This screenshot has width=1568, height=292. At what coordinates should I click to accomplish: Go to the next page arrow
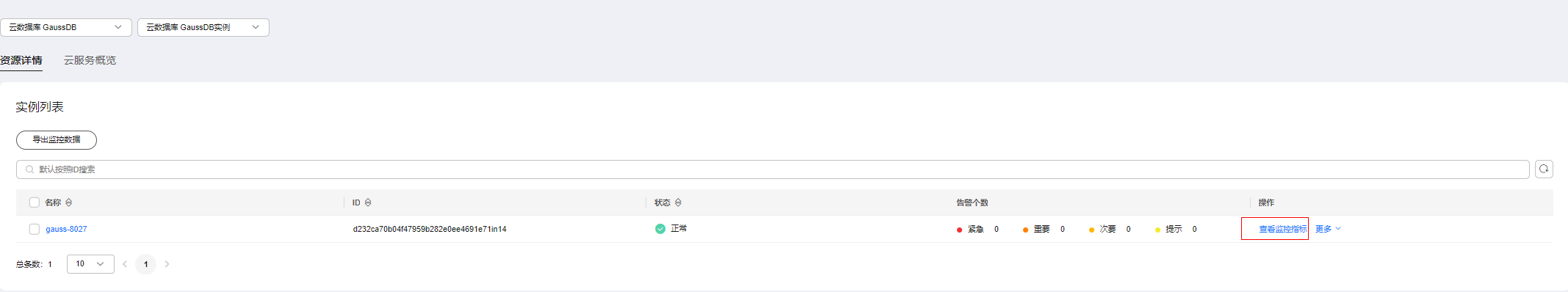[167, 264]
